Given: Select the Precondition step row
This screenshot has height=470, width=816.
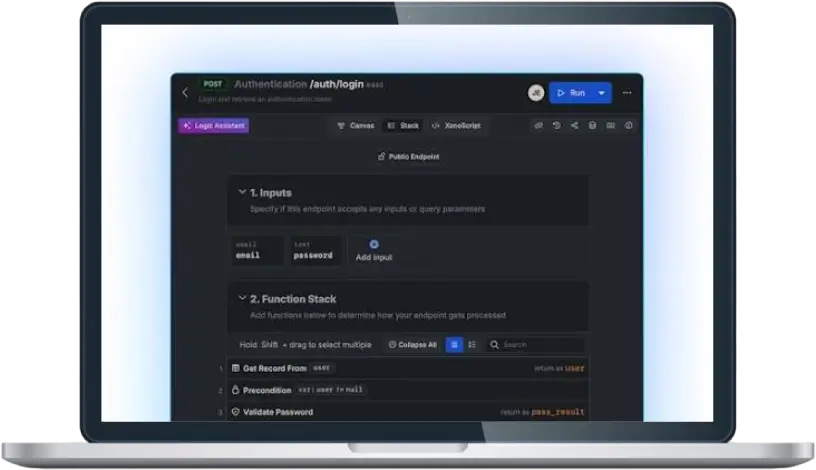Looking at the screenshot, I should tap(409, 390).
